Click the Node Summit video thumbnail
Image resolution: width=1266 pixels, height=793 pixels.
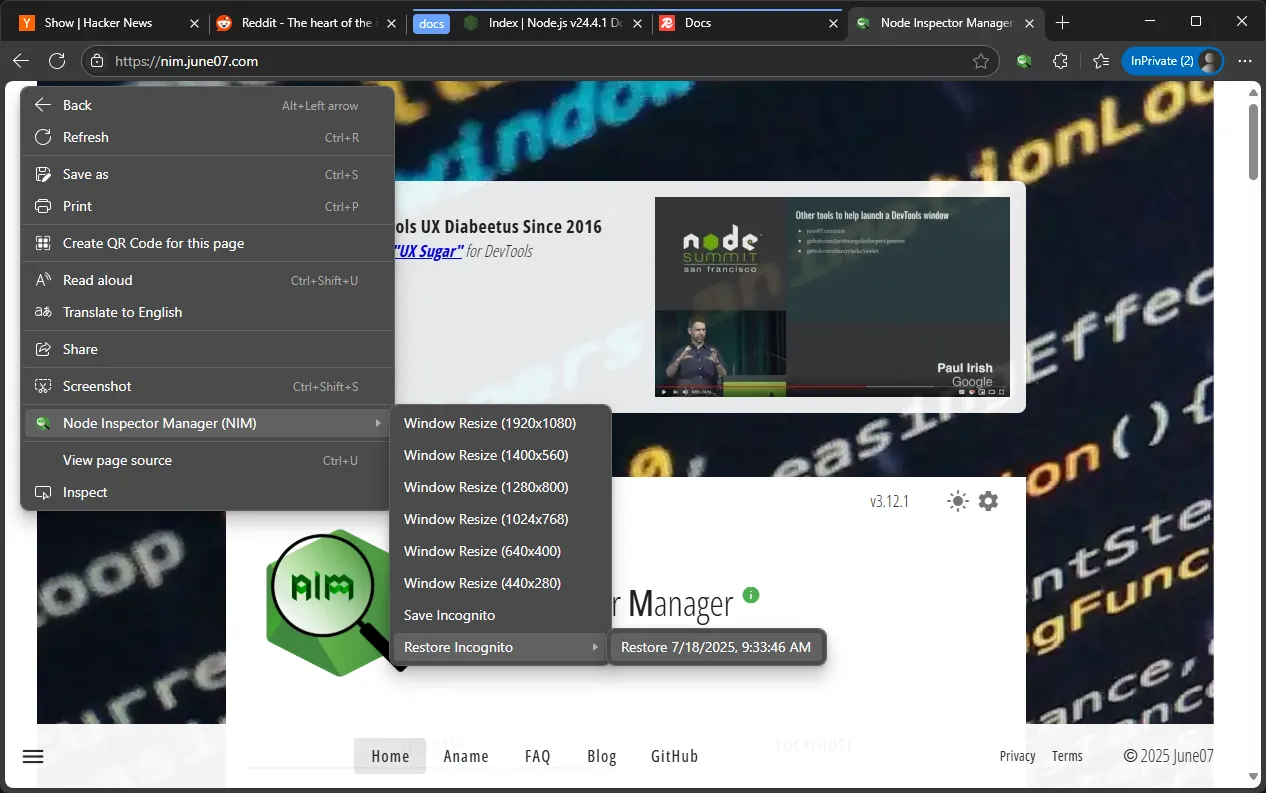[x=832, y=297]
